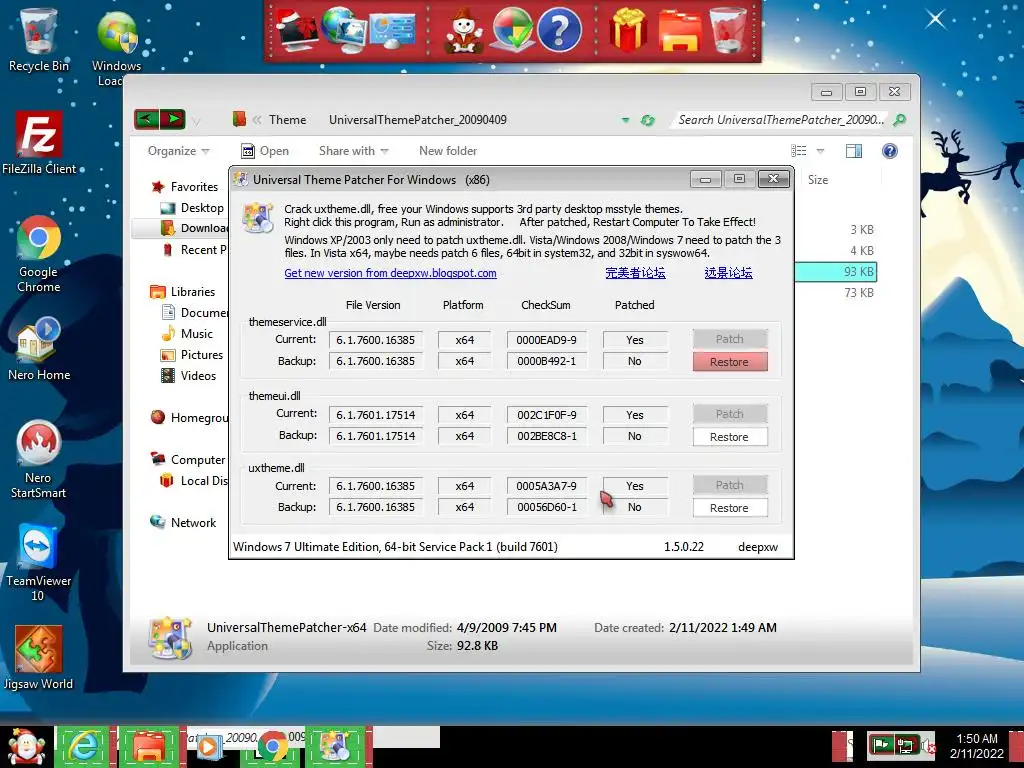Click the Santa Start button

pos(26,747)
